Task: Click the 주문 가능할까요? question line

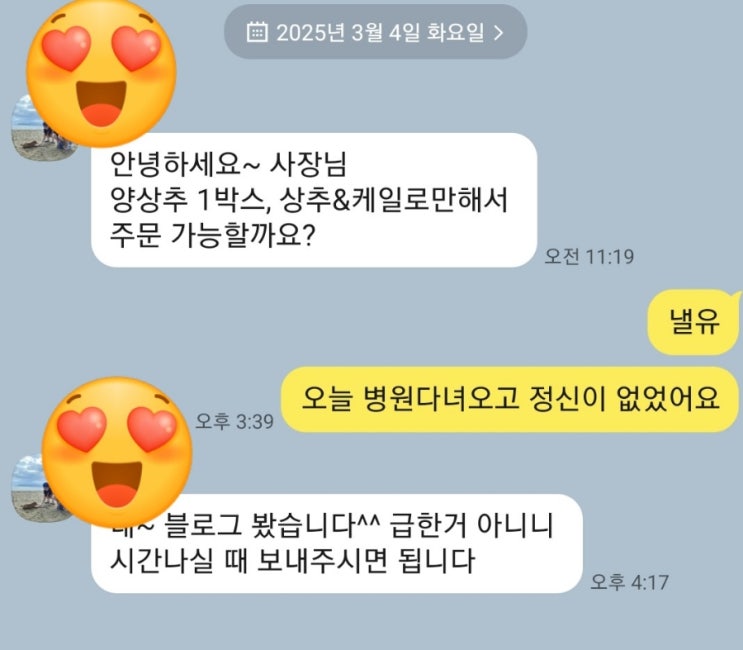Action: (212, 235)
